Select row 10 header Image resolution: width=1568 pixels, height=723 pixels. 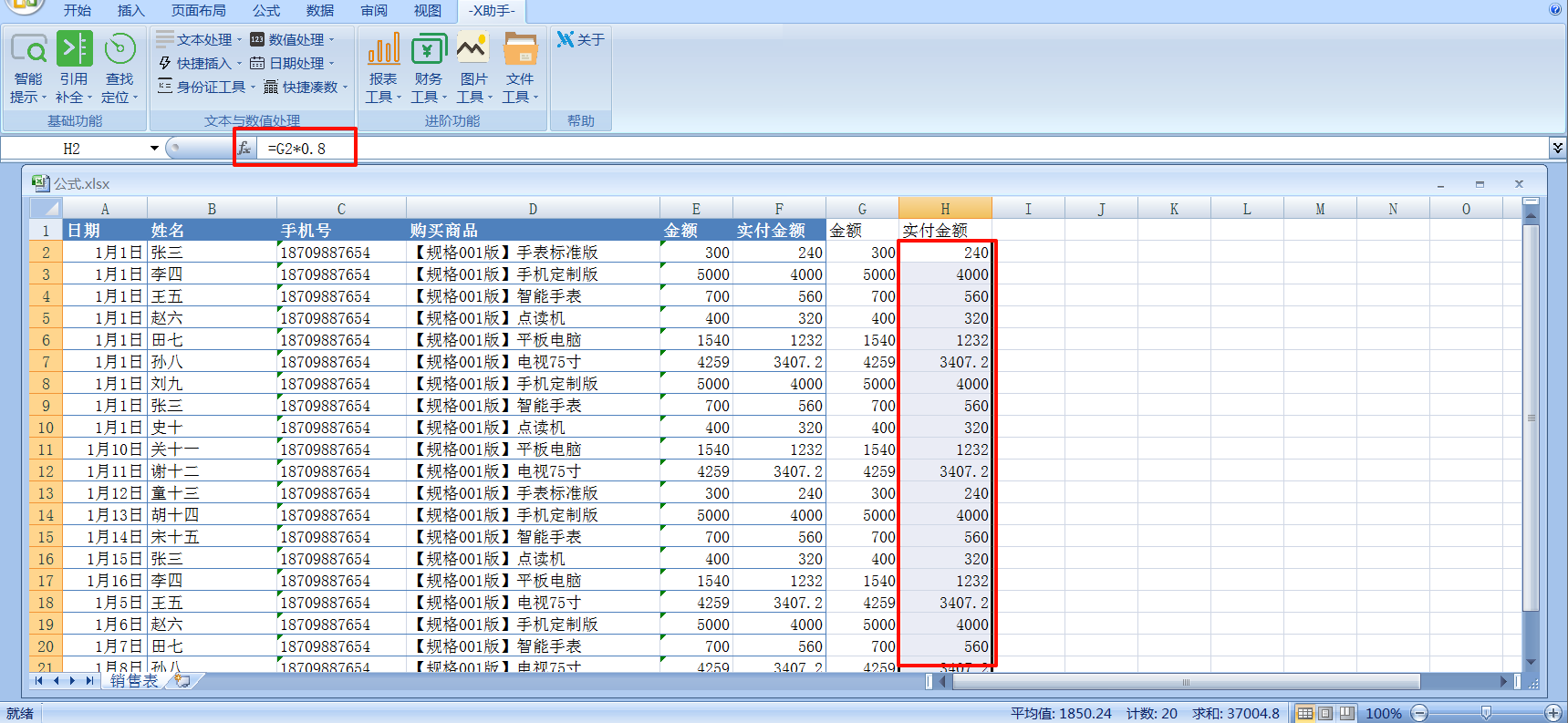[x=46, y=428]
